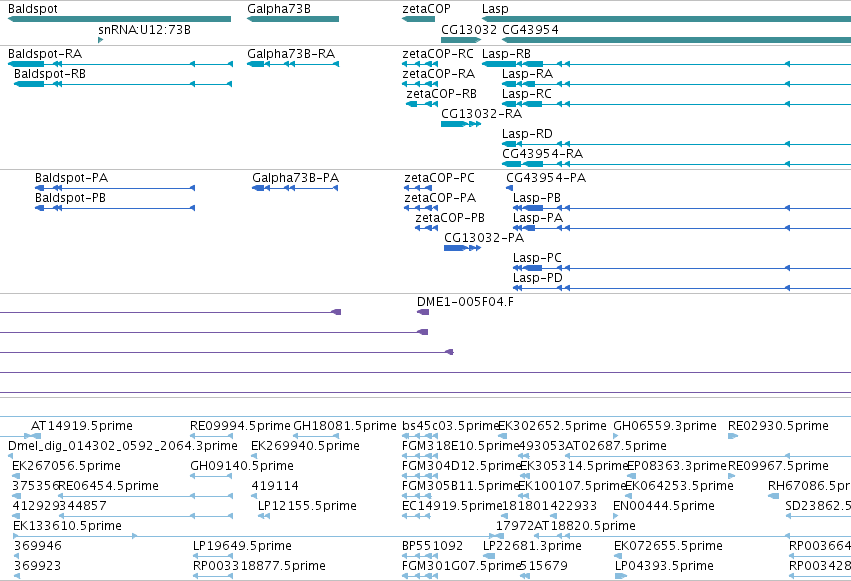The image size is (851, 581).
Task: Click the CG13032 gene bar
Action: click(461, 40)
